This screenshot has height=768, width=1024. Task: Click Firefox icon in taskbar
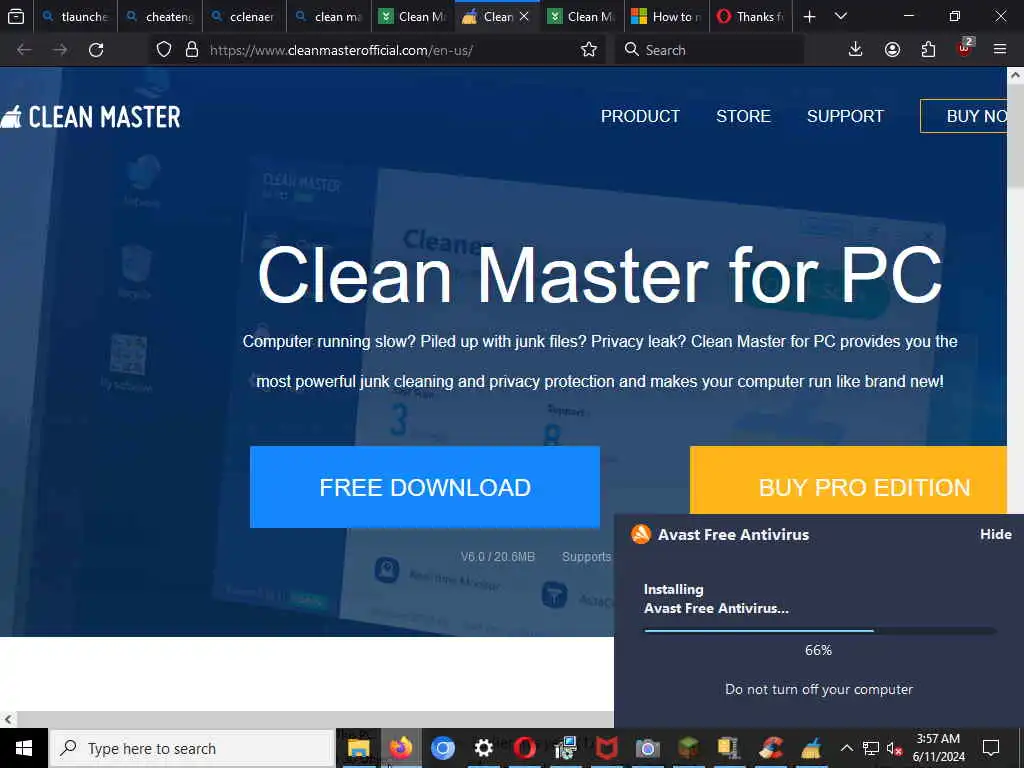coord(401,748)
